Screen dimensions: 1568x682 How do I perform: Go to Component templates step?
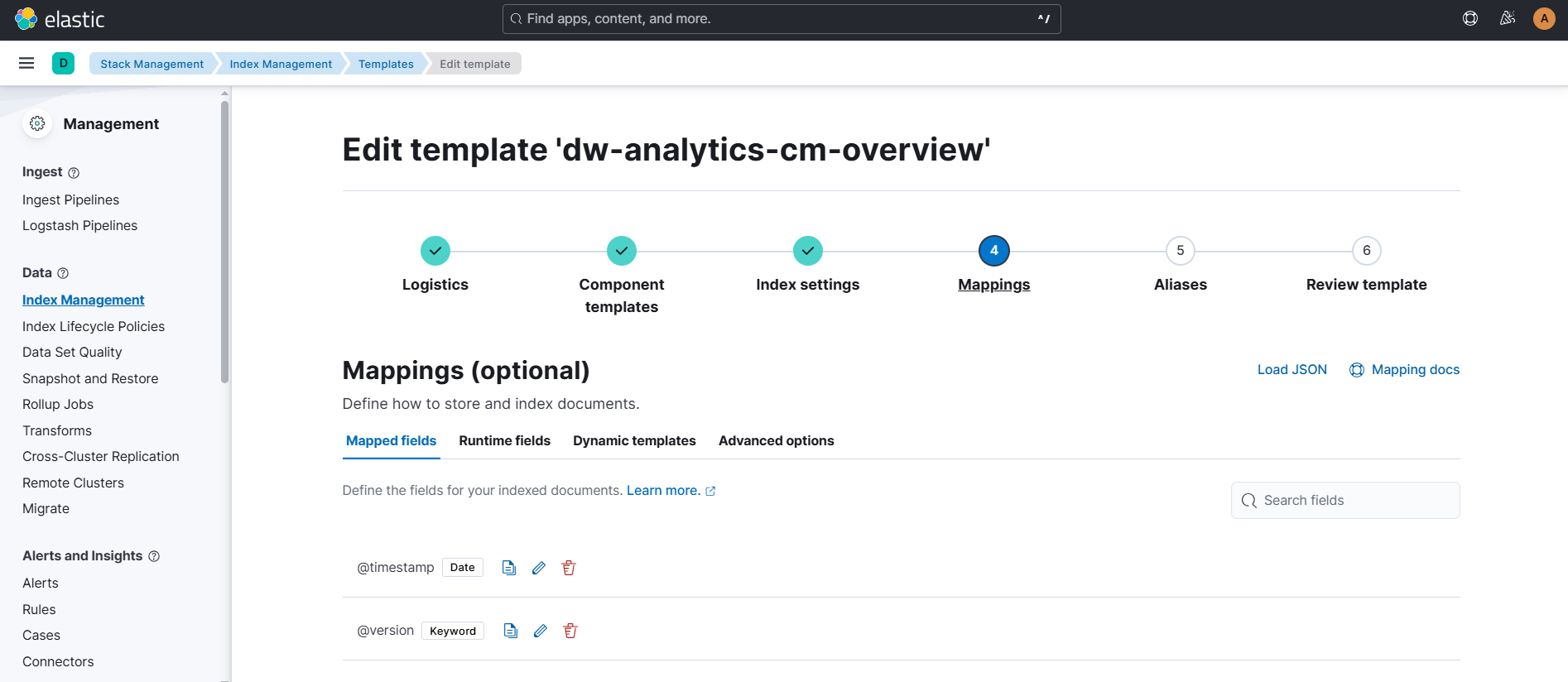point(622,276)
